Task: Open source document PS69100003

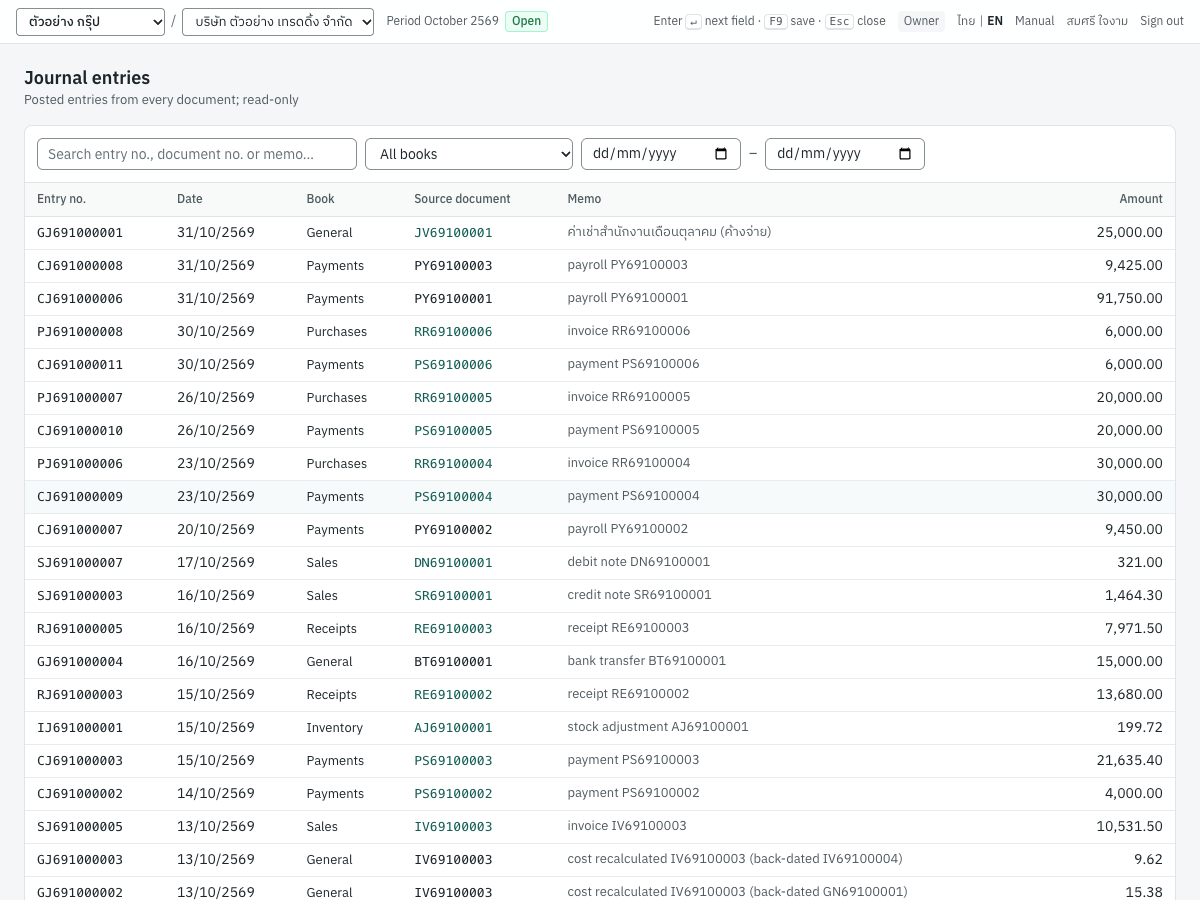Action: click(x=453, y=761)
